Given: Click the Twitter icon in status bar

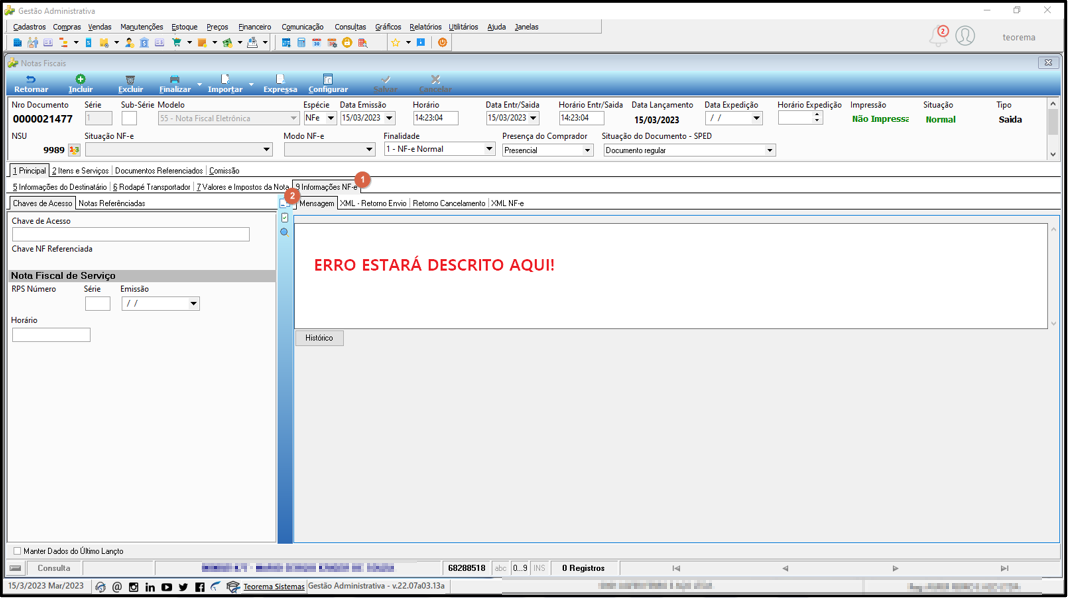Looking at the screenshot, I should point(183,586).
